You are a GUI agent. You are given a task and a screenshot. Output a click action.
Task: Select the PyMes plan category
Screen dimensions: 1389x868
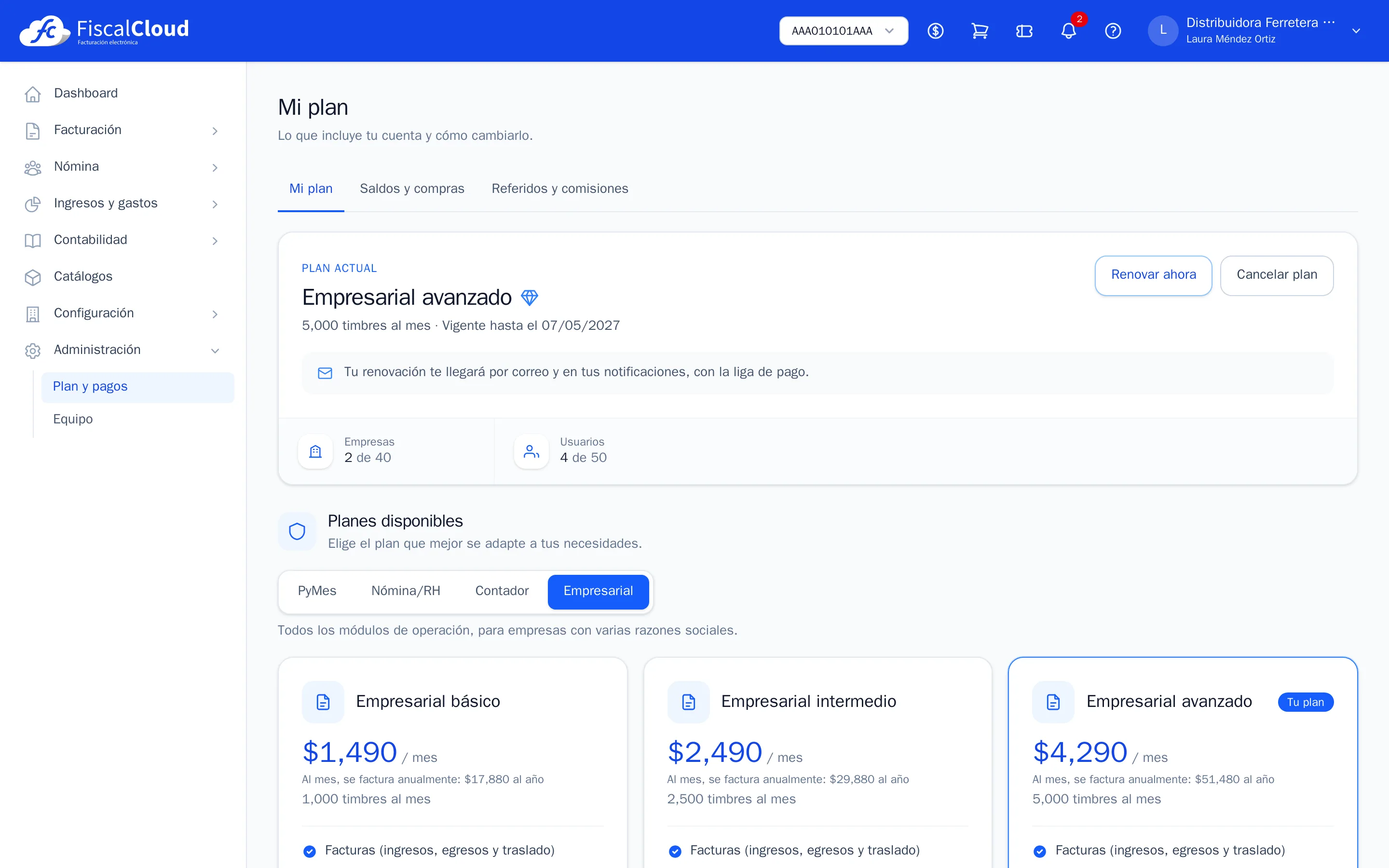[x=317, y=591]
